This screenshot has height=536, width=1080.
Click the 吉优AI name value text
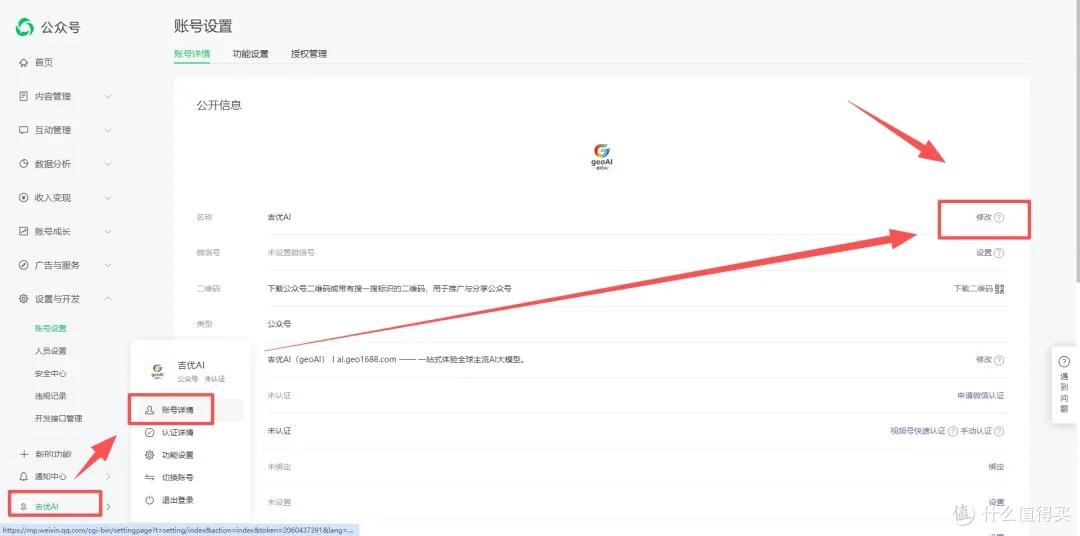click(x=280, y=217)
